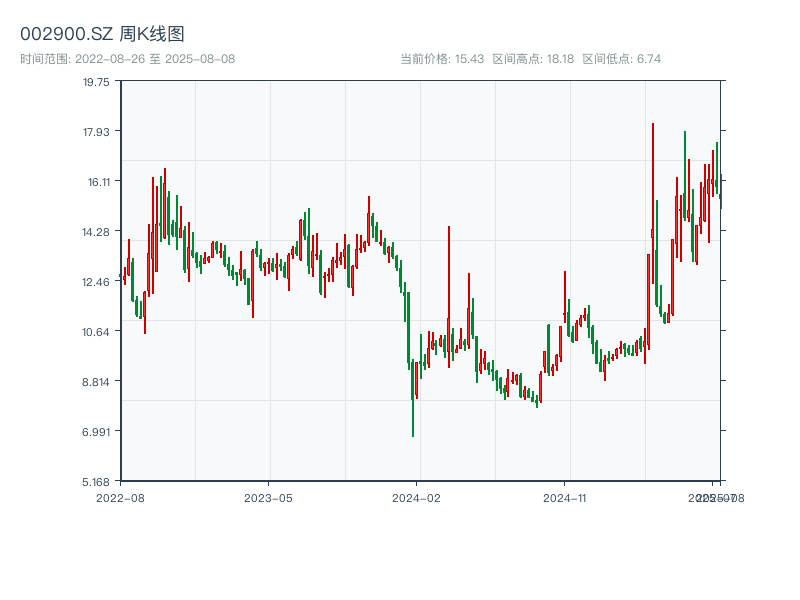Click the 5.168 y-axis label
The width and height of the screenshot is (800, 600).
96,482
